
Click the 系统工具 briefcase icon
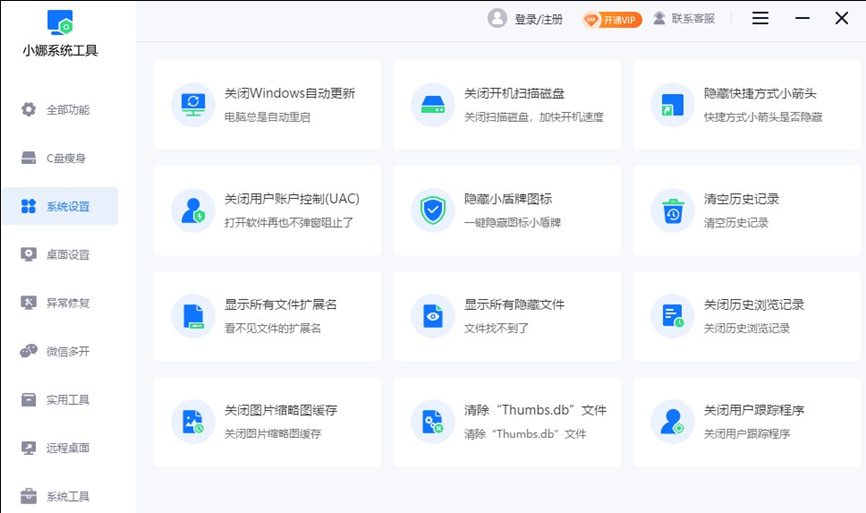(x=29, y=496)
